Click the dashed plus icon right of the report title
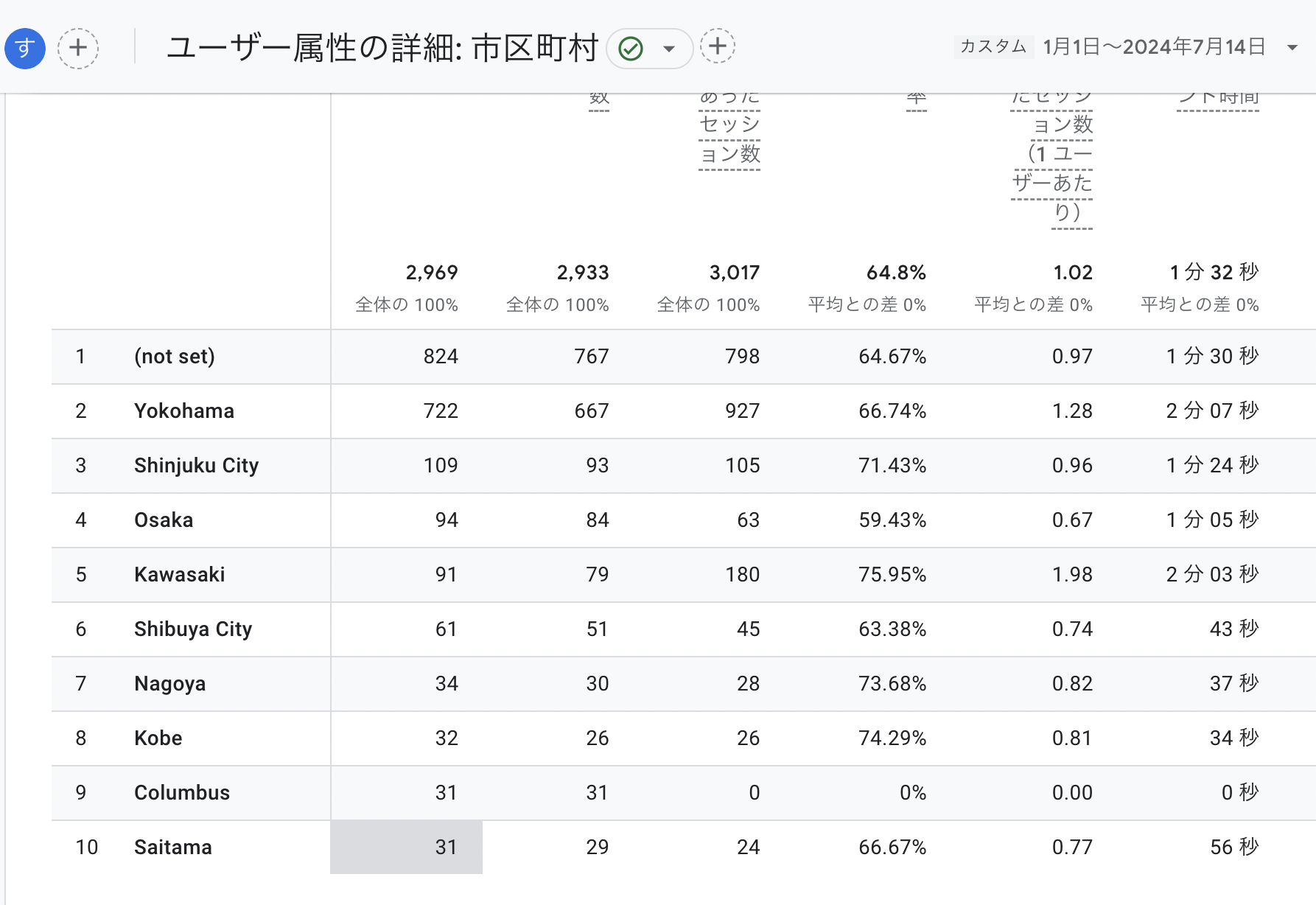Screen dimensions: 1316x905 point(717,47)
